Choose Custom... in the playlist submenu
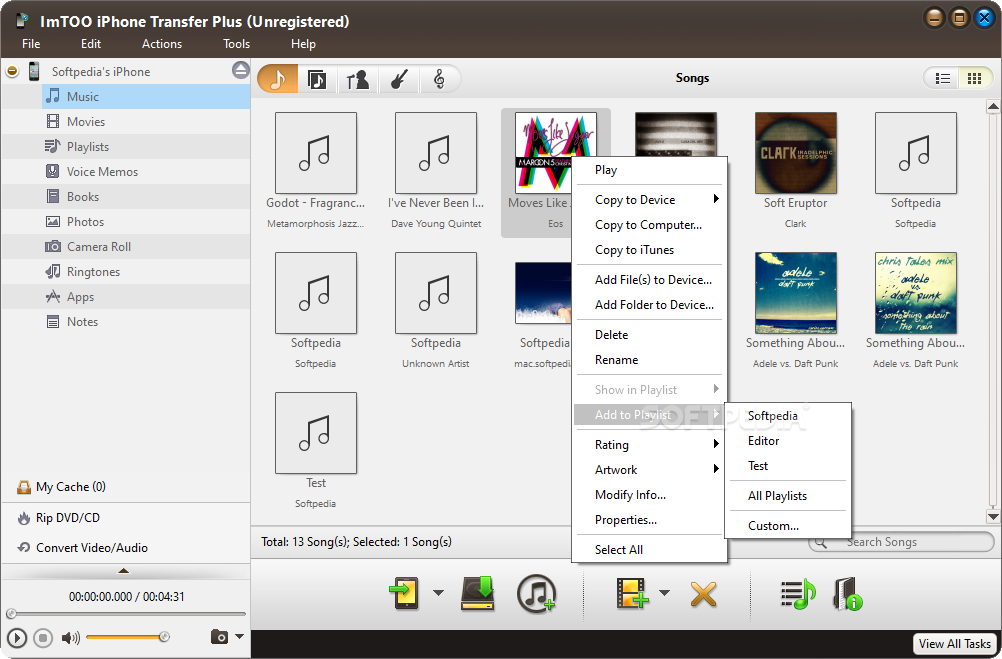 (788, 526)
